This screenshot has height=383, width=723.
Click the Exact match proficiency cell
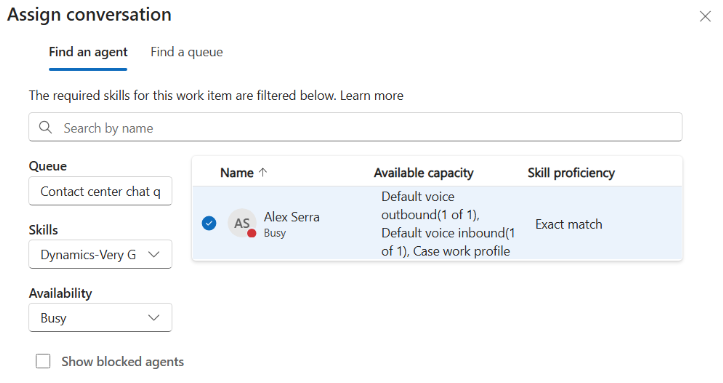point(569,224)
